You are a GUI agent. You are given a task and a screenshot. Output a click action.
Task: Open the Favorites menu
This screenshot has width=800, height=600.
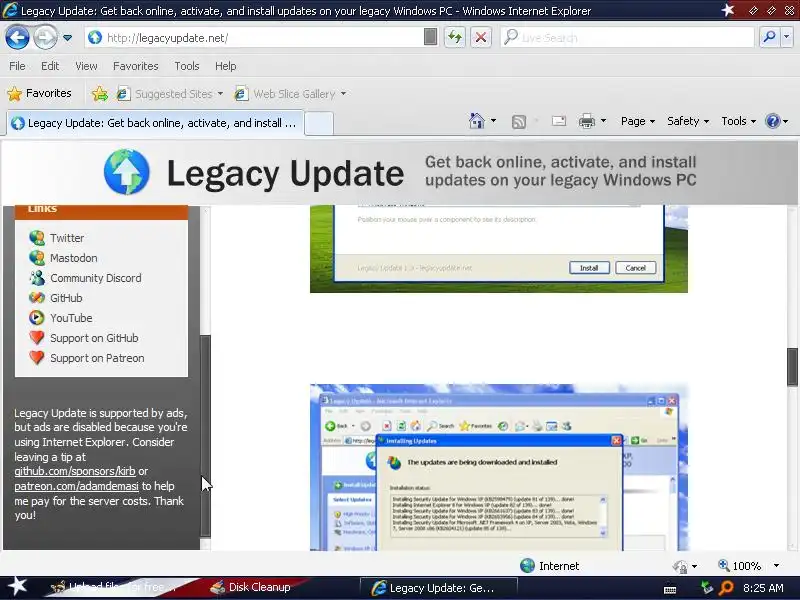pyautogui.click(x=136, y=66)
